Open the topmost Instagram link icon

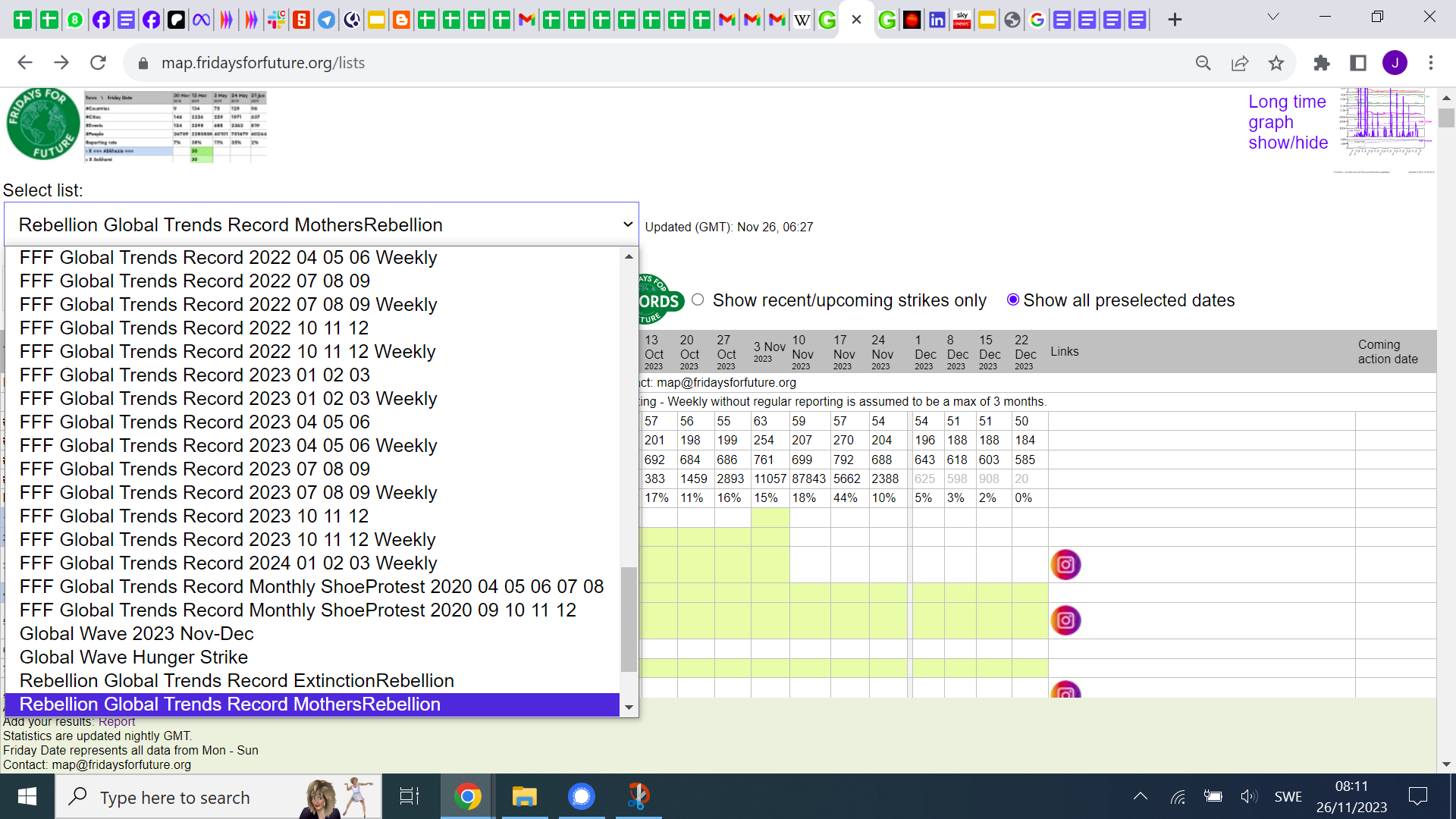pyautogui.click(x=1065, y=565)
